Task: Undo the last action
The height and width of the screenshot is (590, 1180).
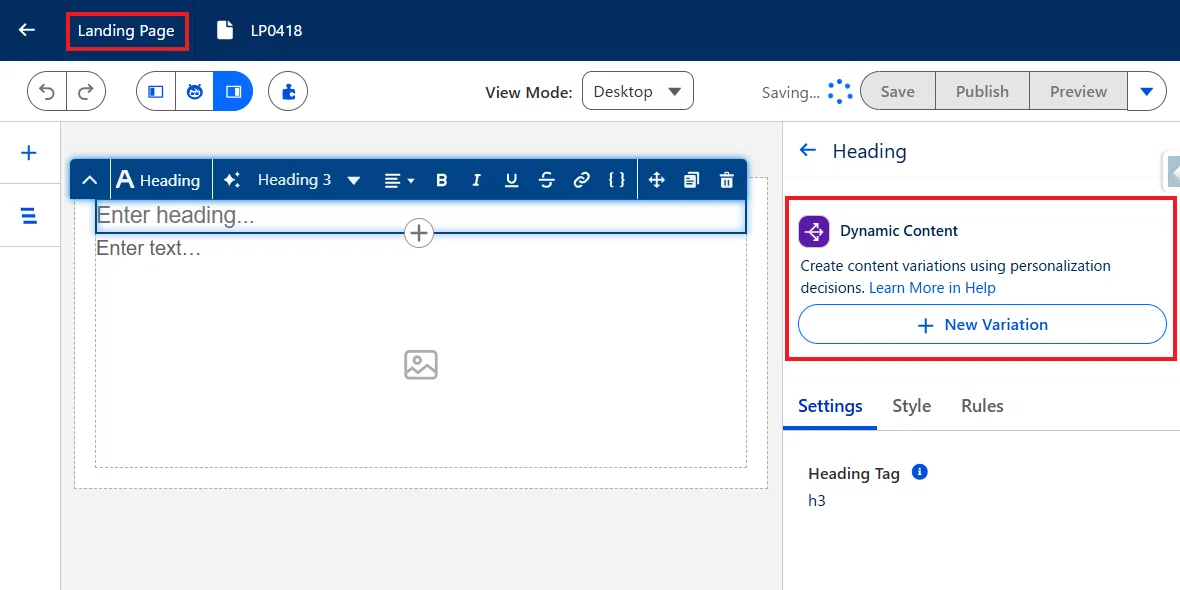Action: coord(47,92)
